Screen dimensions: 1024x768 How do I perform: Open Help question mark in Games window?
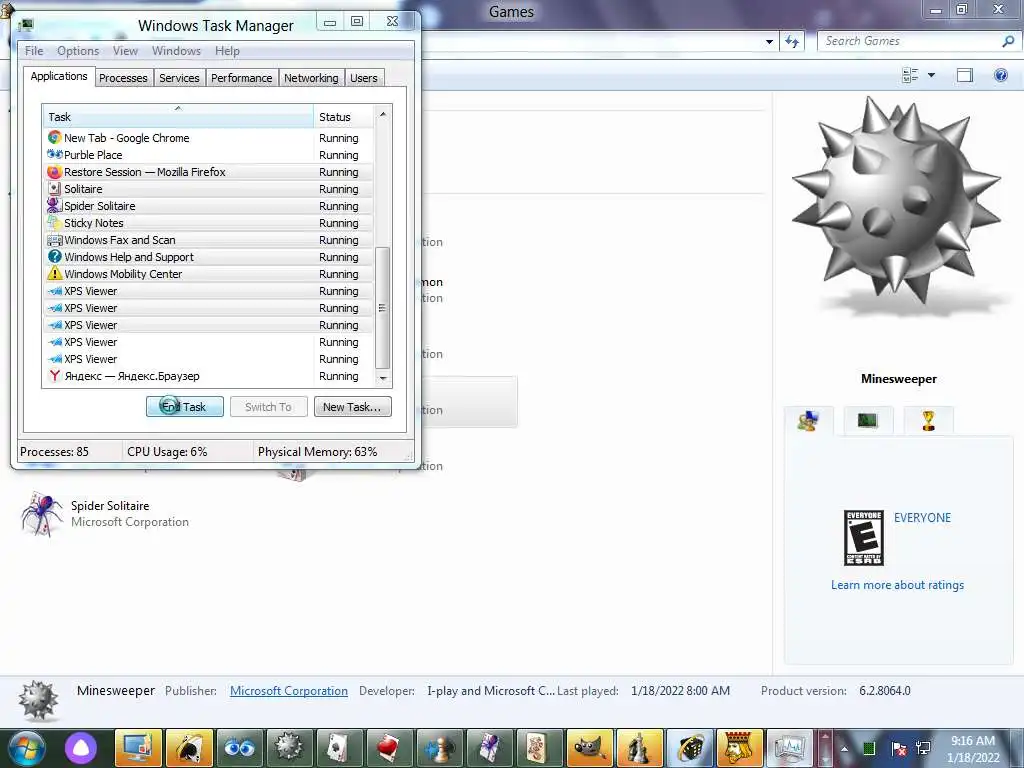click(1000, 75)
